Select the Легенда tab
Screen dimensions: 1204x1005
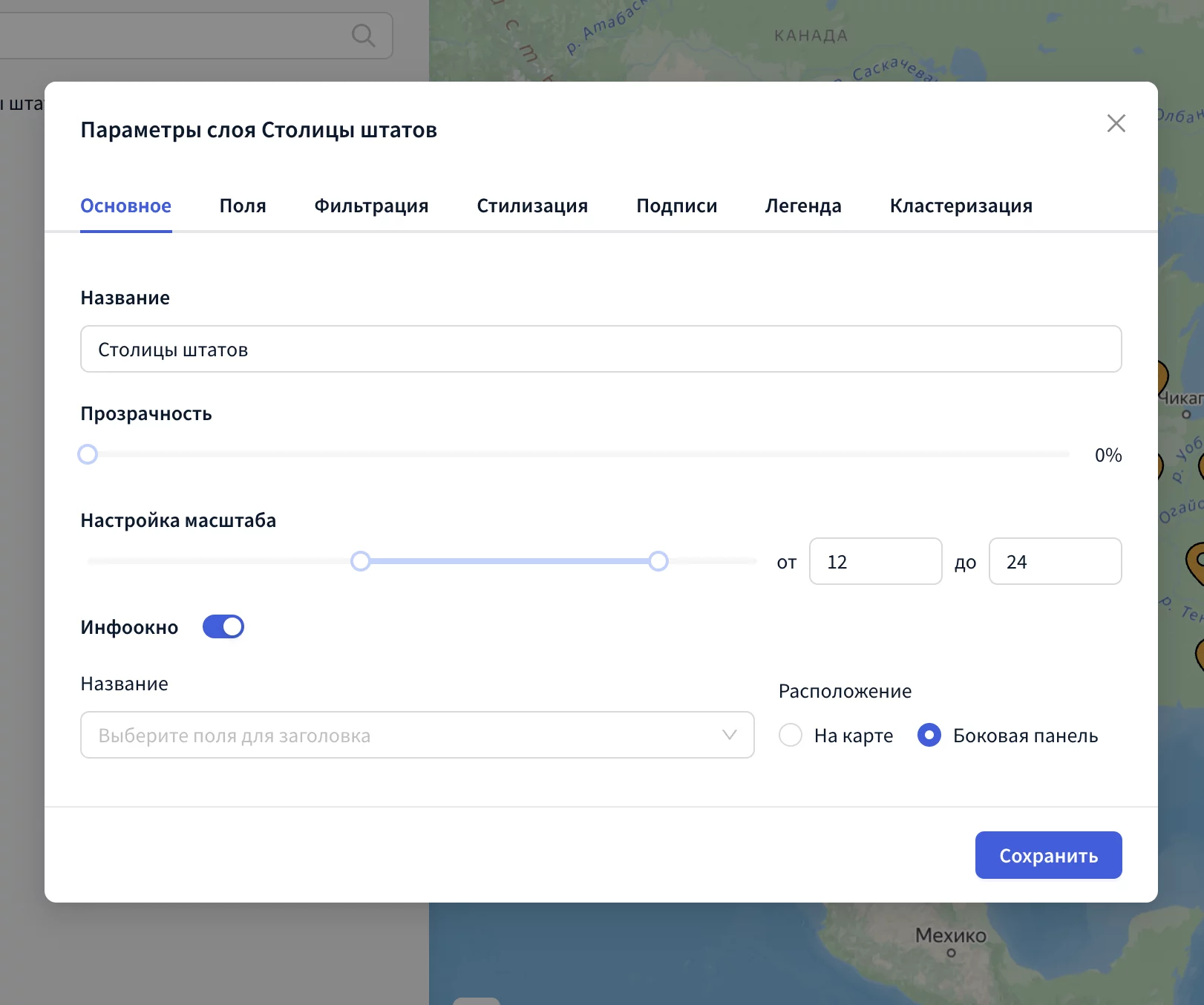[803, 206]
